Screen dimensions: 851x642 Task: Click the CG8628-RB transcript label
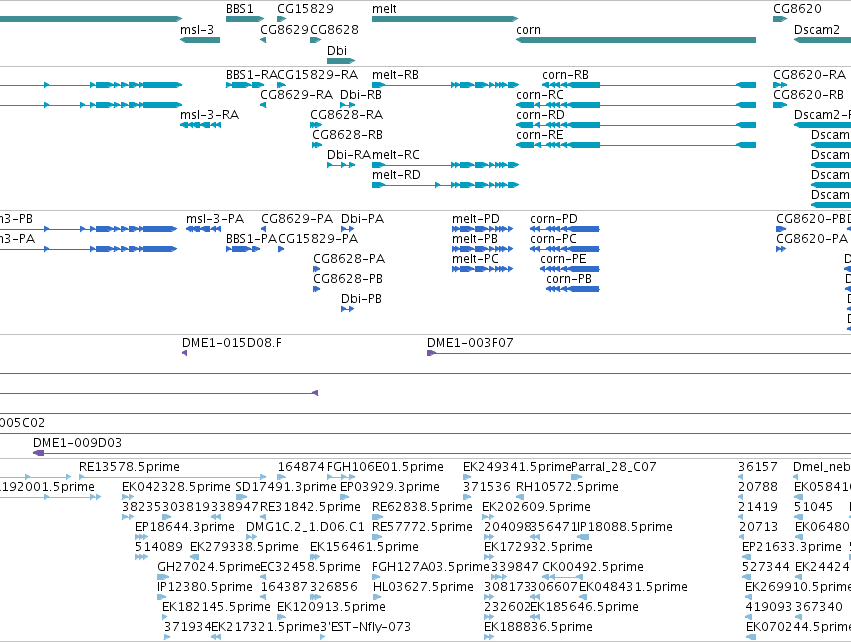347,135
